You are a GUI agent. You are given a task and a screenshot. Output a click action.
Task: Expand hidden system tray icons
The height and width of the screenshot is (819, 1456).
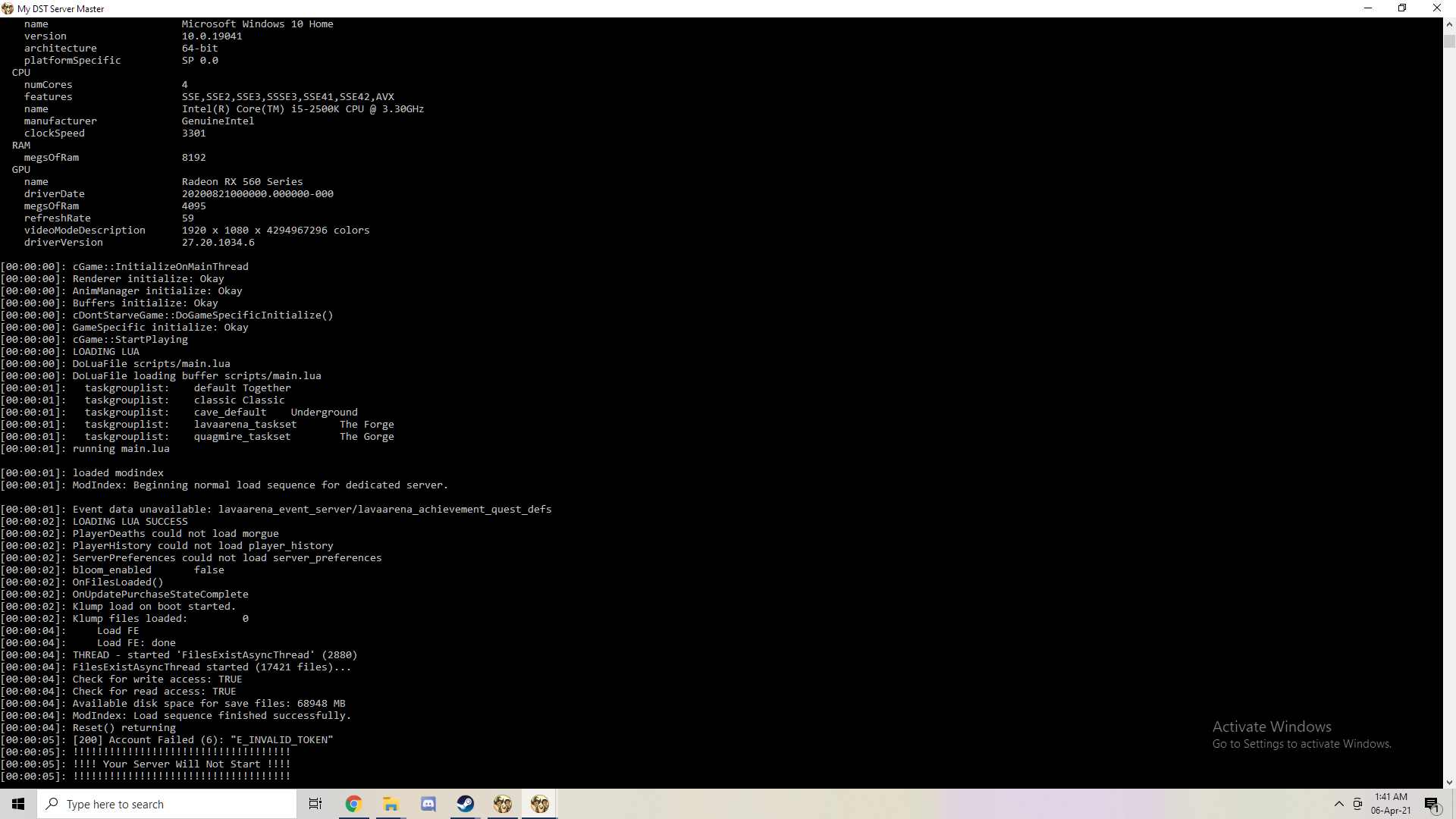tap(1338, 804)
